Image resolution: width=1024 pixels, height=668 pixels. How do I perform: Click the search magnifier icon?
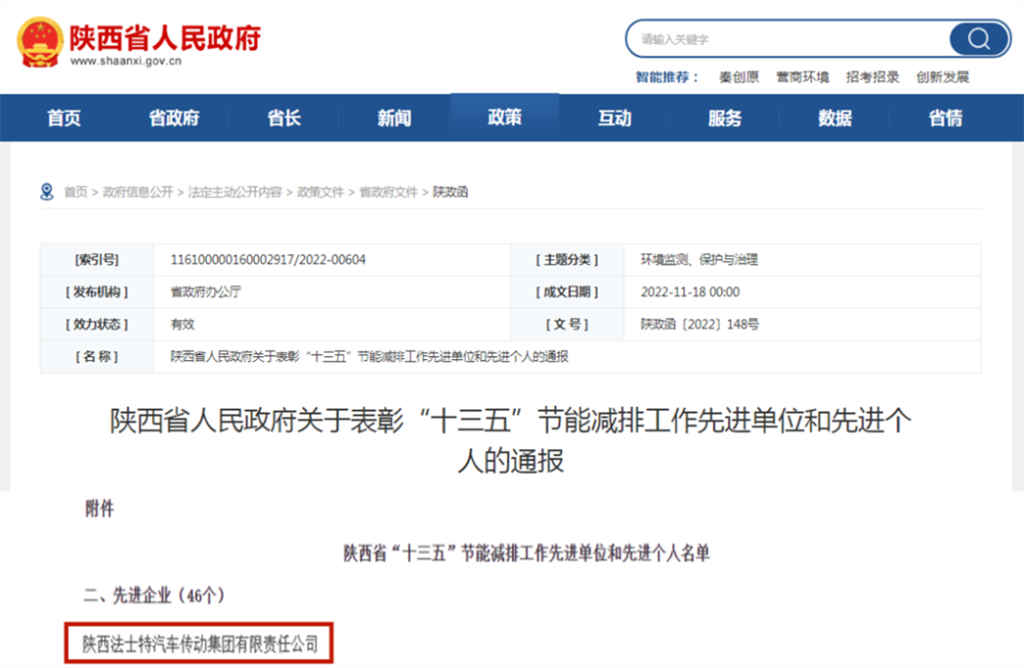tap(978, 39)
